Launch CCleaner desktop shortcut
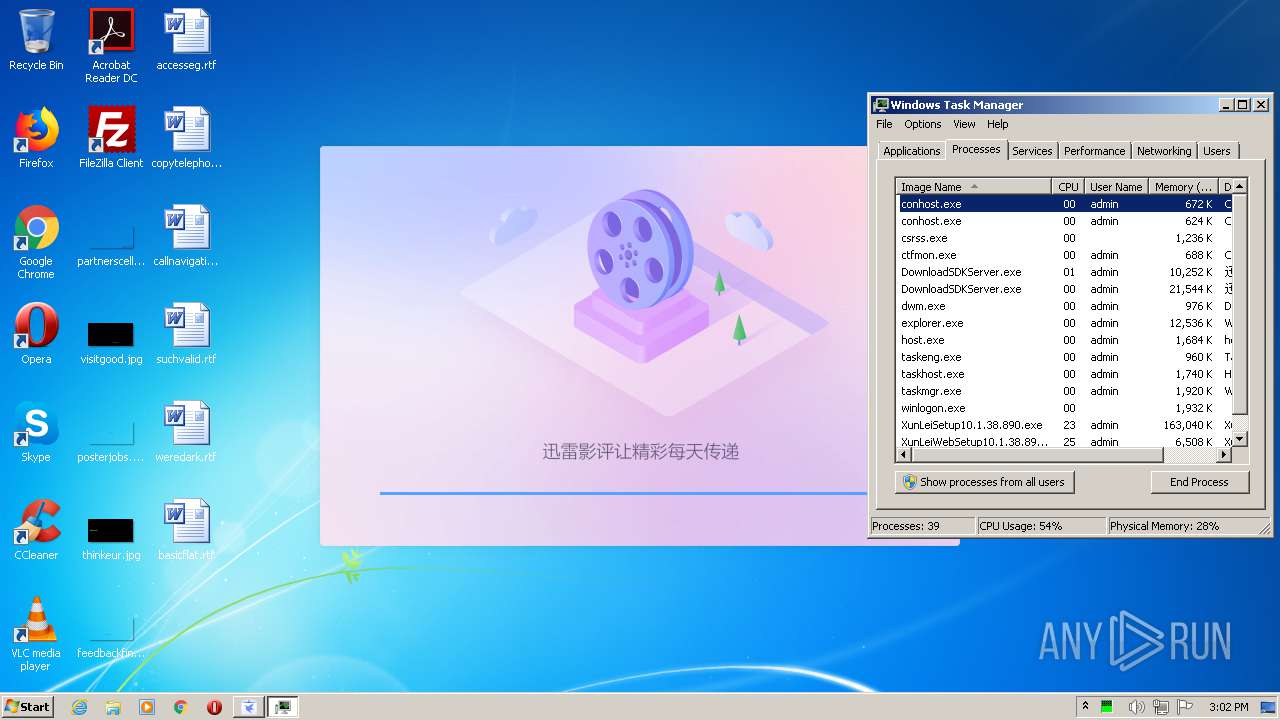Screen dimensions: 1280x720 click(x=36, y=530)
